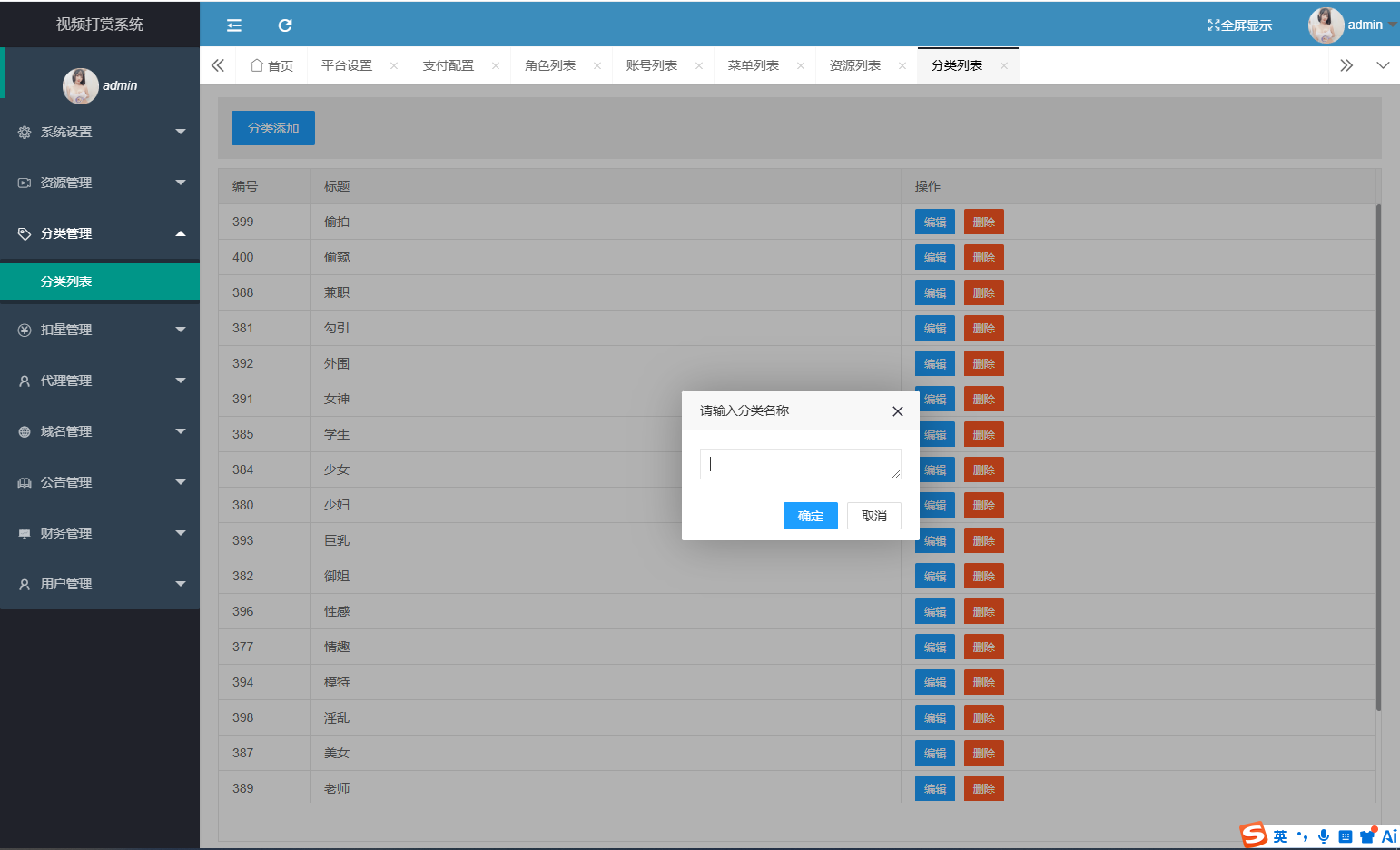Expand the 代理管理 menu arrow

click(181, 381)
